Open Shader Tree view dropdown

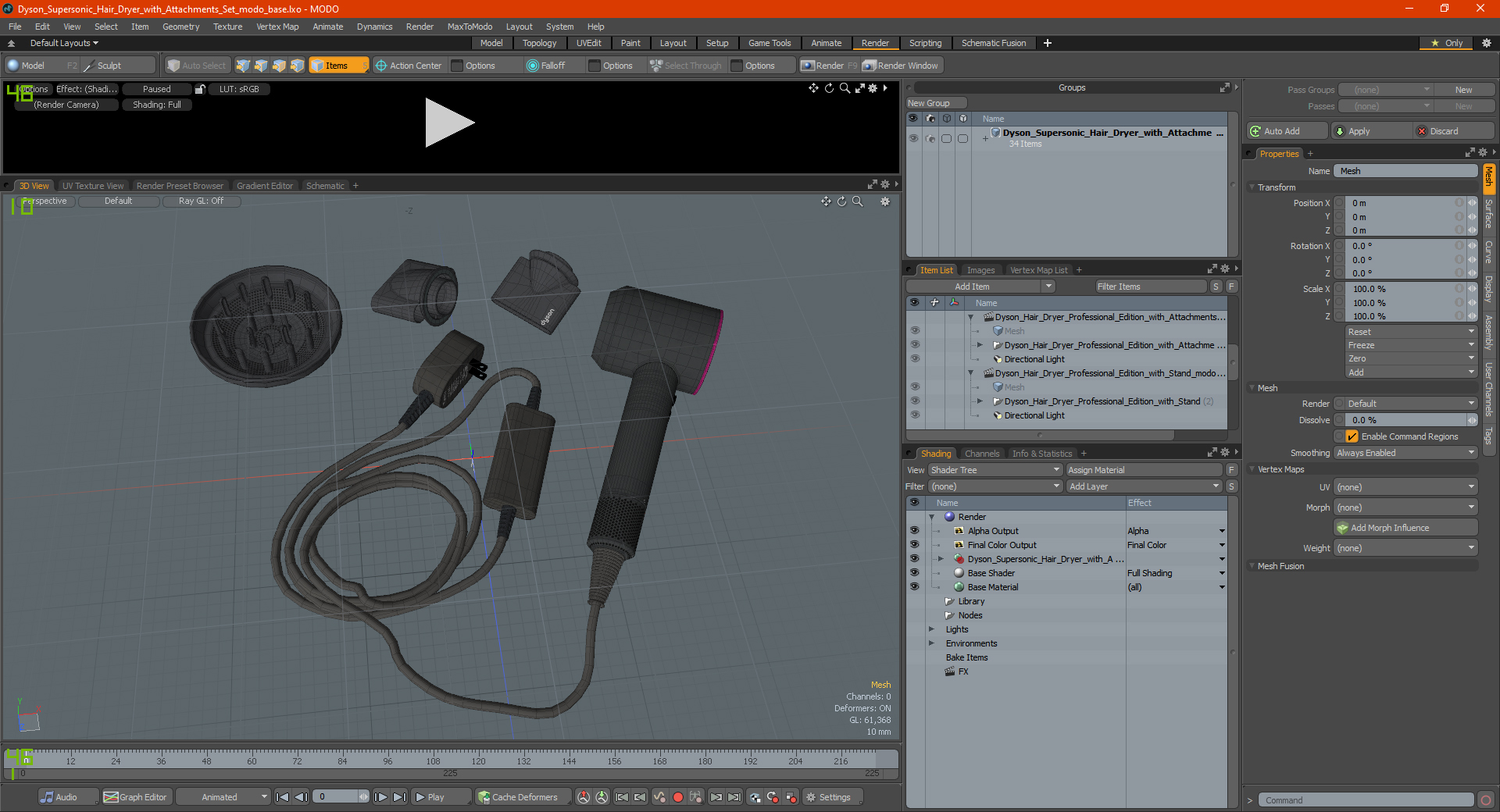pos(995,470)
